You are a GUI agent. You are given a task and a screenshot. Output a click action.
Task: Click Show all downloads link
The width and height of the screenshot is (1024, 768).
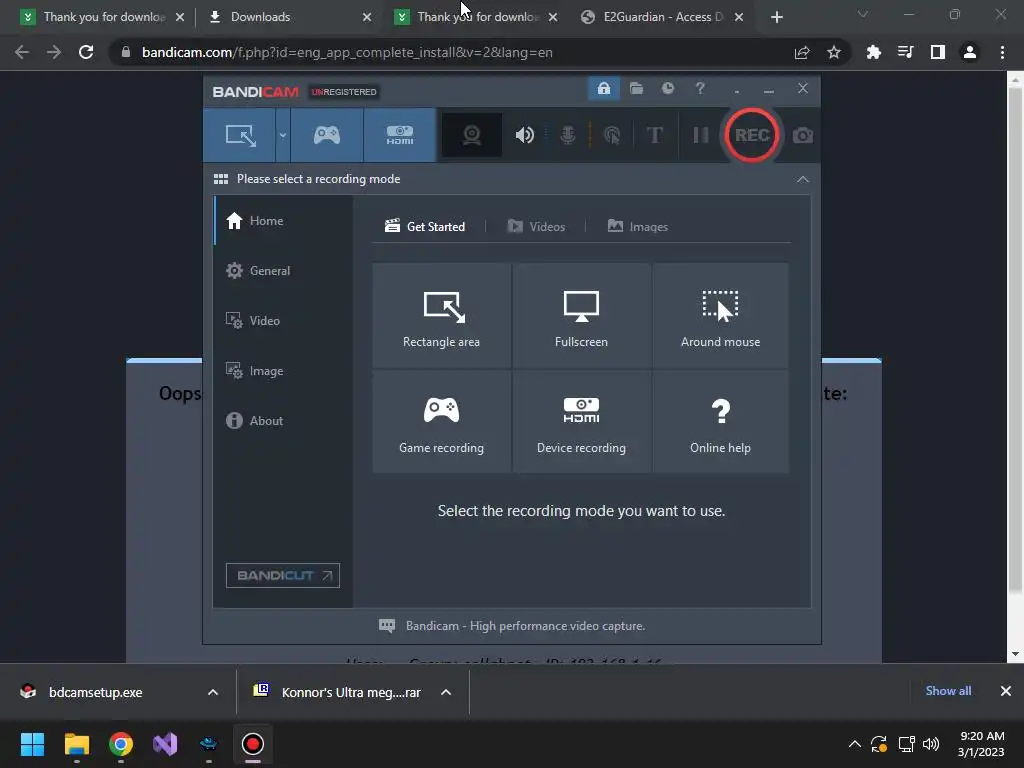pyautogui.click(x=948, y=690)
